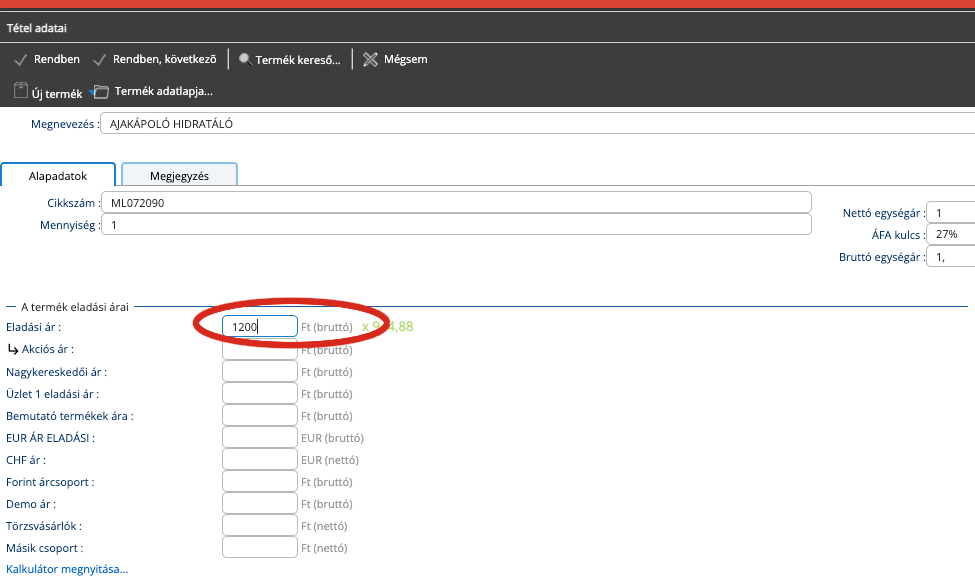Select the Alapadatok tab
The height and width of the screenshot is (586, 975).
(x=58, y=175)
